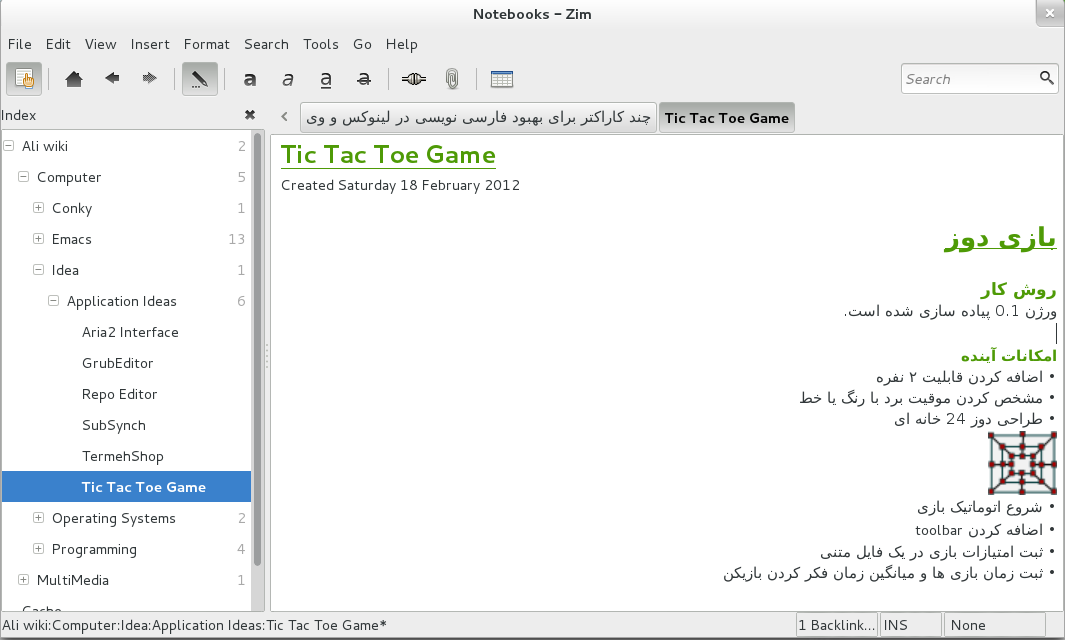The height and width of the screenshot is (640, 1065).
Task: Apply strong bold formatting icon
Action: tap(250, 79)
